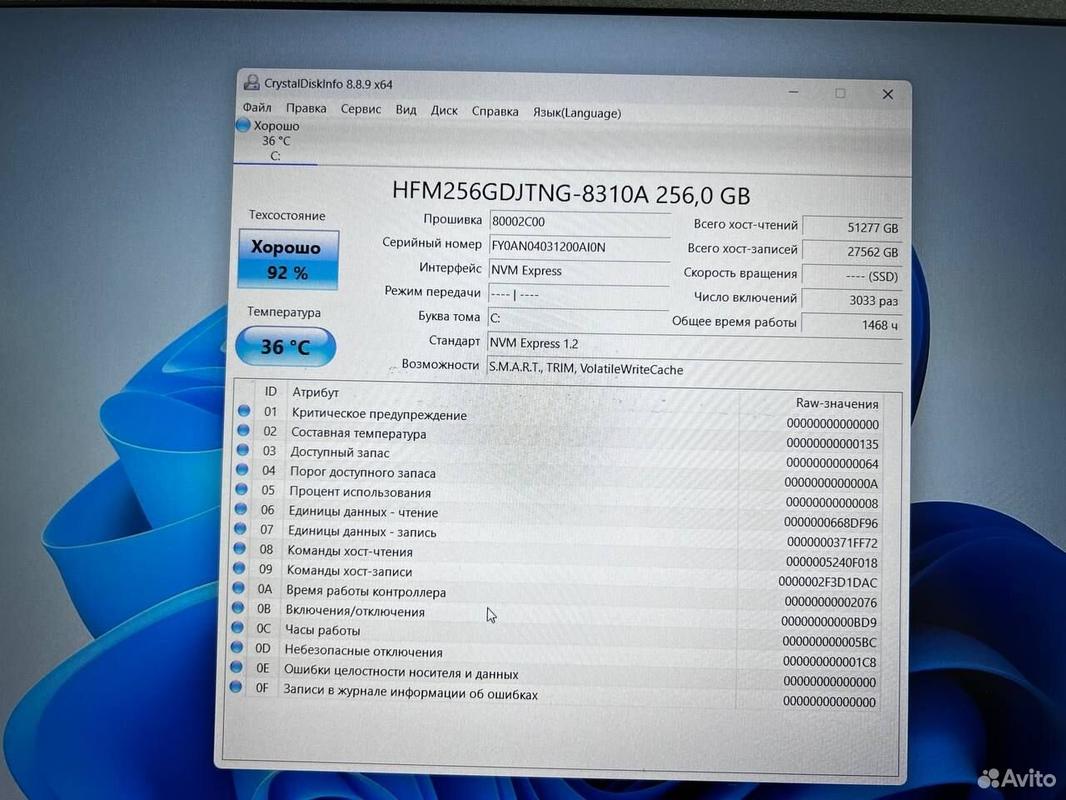The width and height of the screenshot is (1066, 800).
Task: Select the Процент использования attribute row
Action: click(557, 495)
